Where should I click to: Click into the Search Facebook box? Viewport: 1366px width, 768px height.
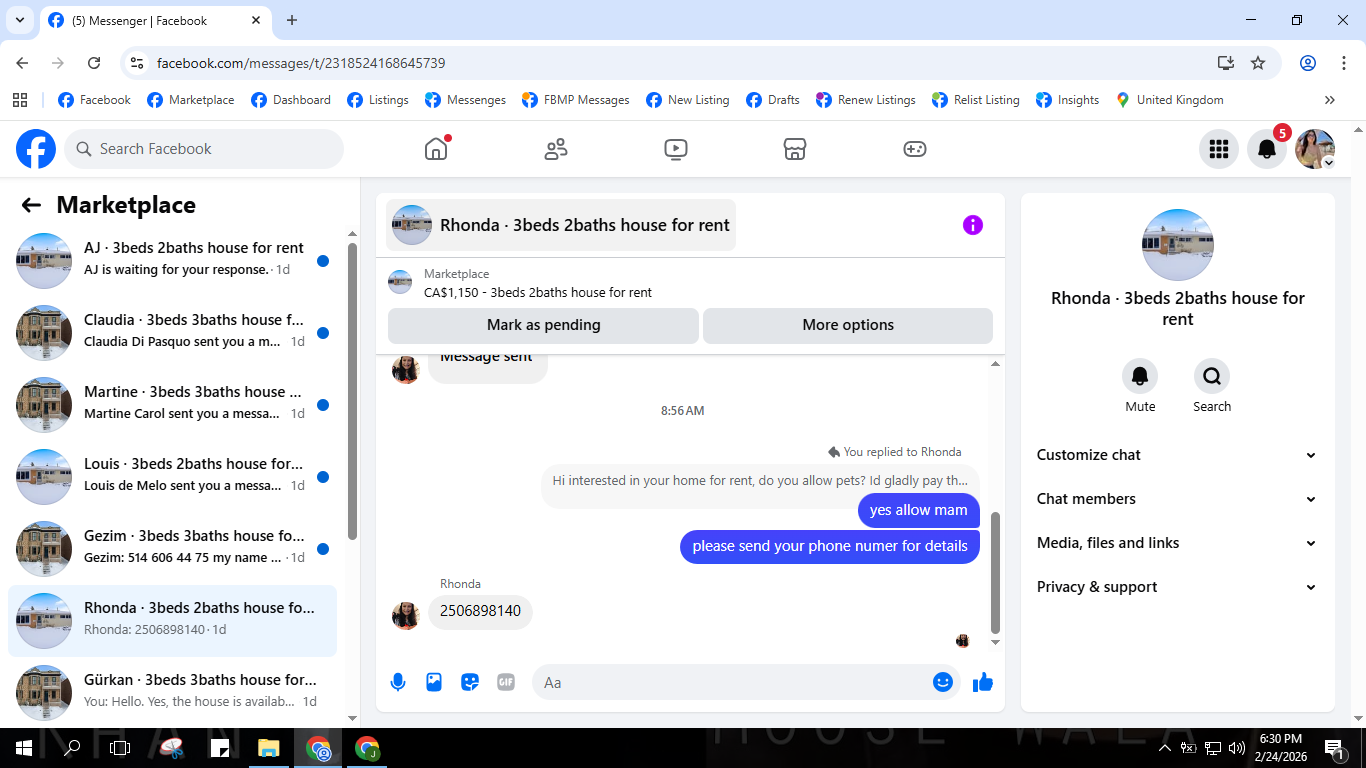[x=204, y=149]
